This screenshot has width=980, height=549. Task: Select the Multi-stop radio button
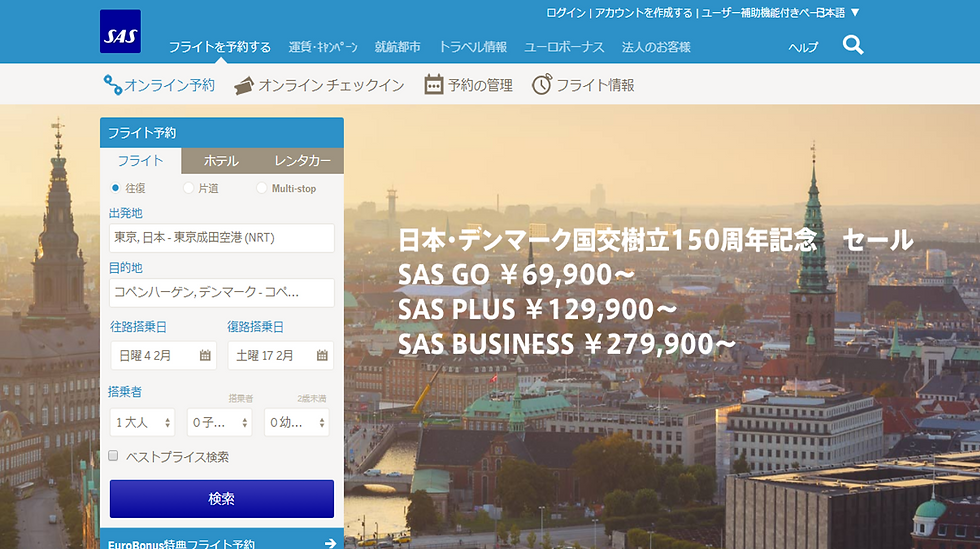coord(261,188)
